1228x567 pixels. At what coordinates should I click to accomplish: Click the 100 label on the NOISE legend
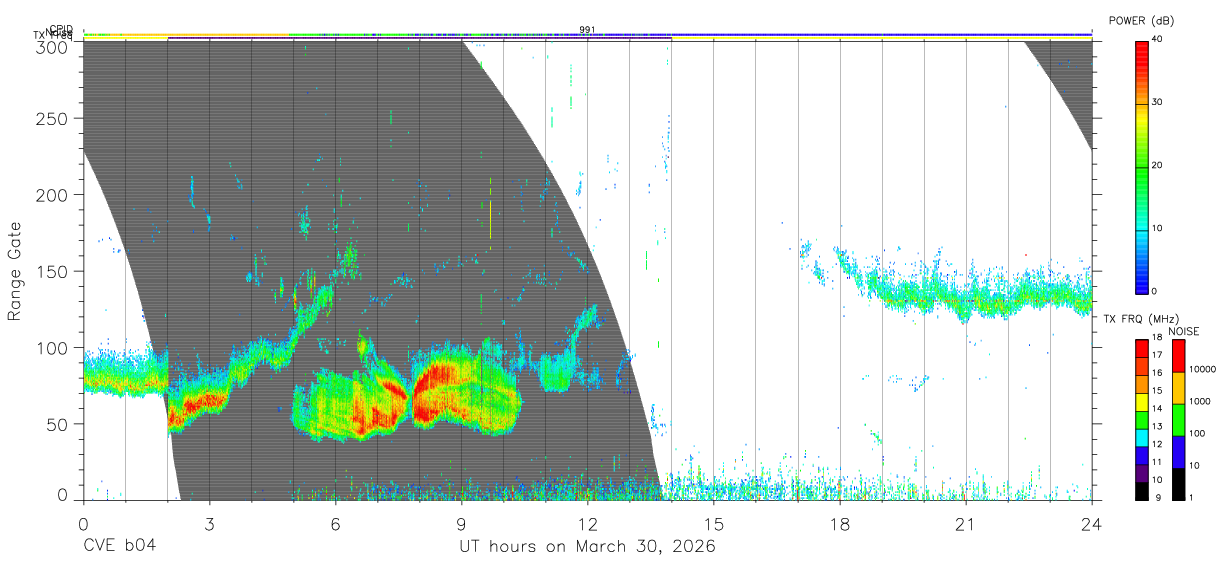[1199, 433]
